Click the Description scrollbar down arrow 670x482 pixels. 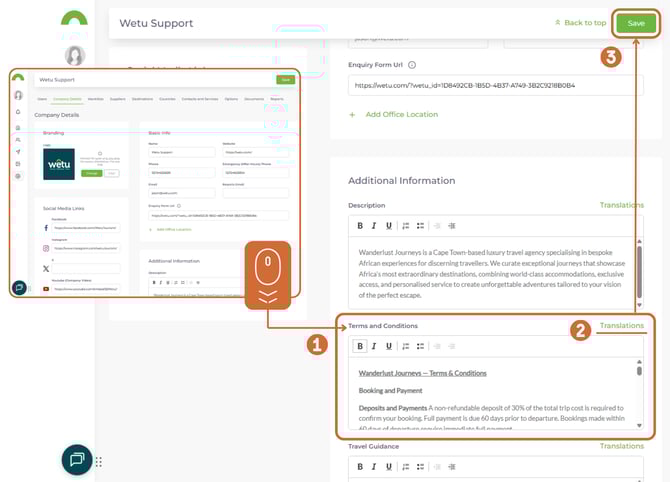click(639, 305)
